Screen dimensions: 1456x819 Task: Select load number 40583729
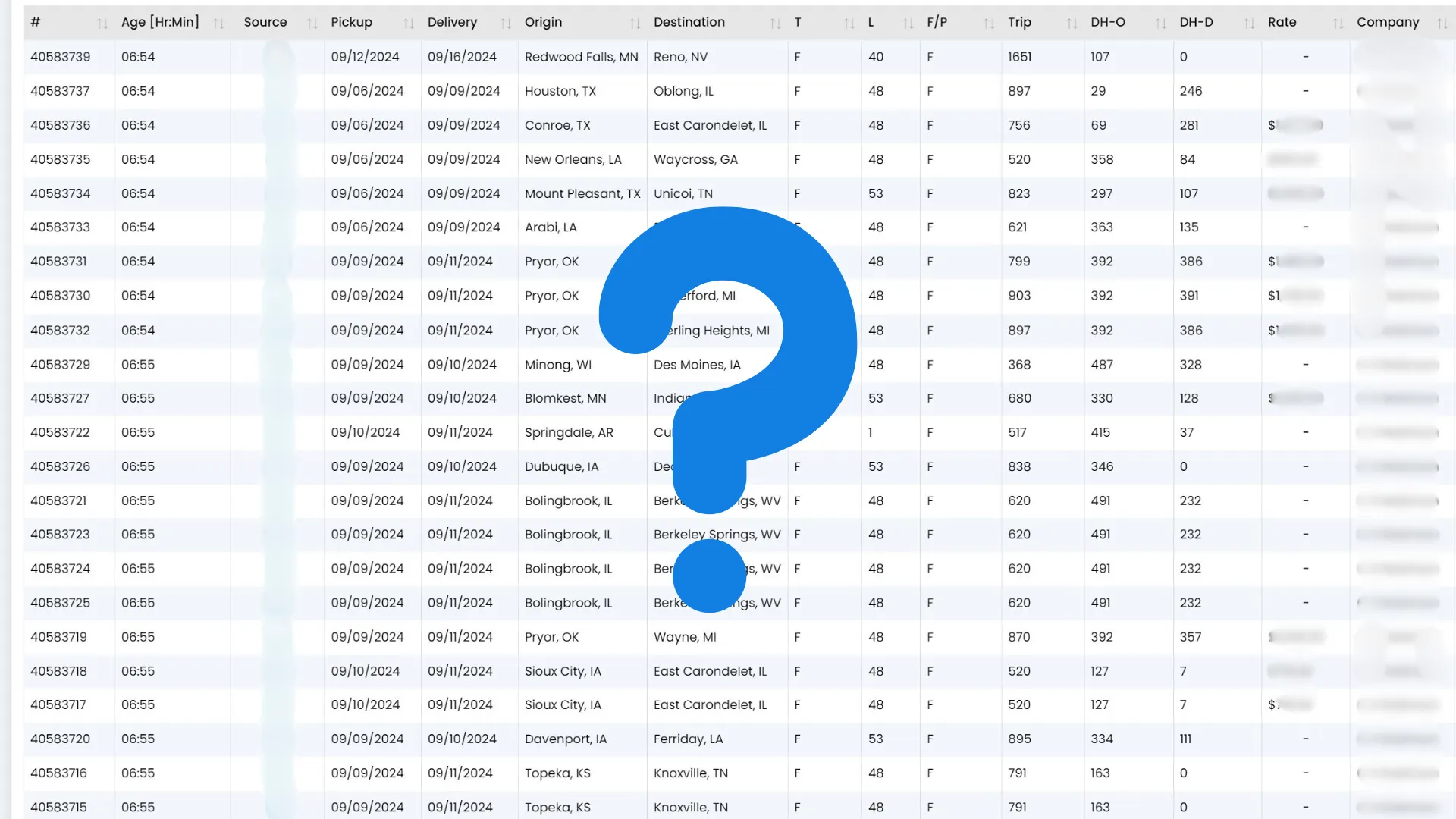(60, 364)
